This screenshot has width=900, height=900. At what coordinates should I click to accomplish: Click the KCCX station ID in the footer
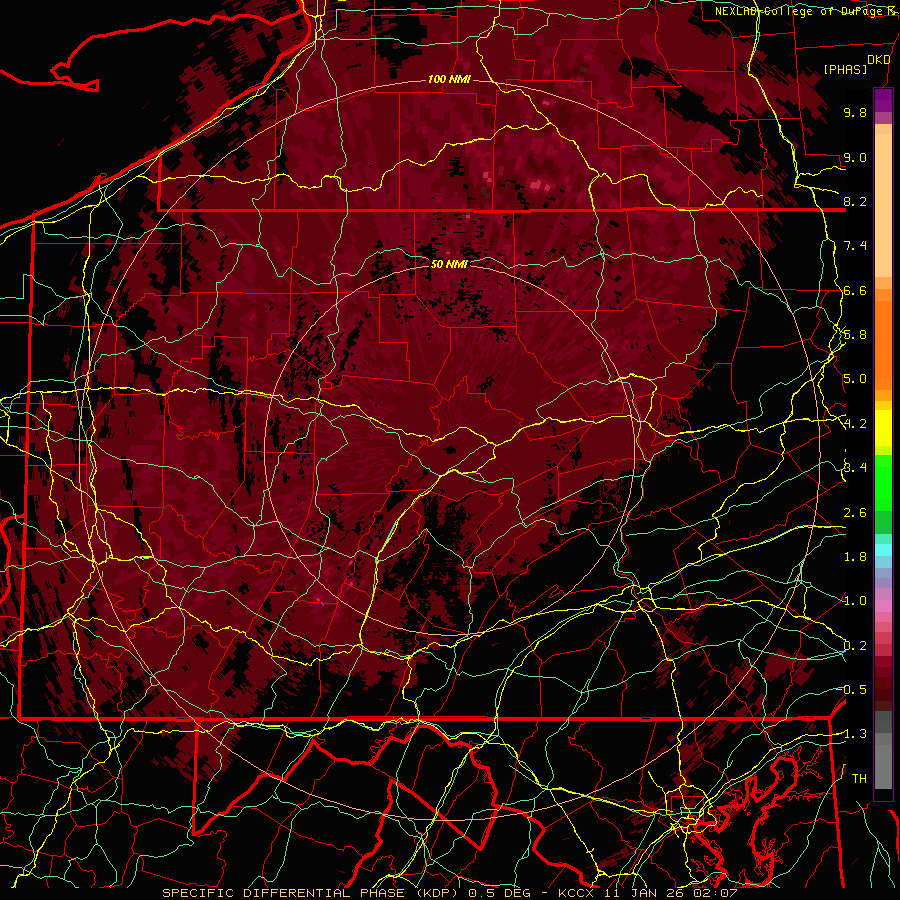click(577, 893)
